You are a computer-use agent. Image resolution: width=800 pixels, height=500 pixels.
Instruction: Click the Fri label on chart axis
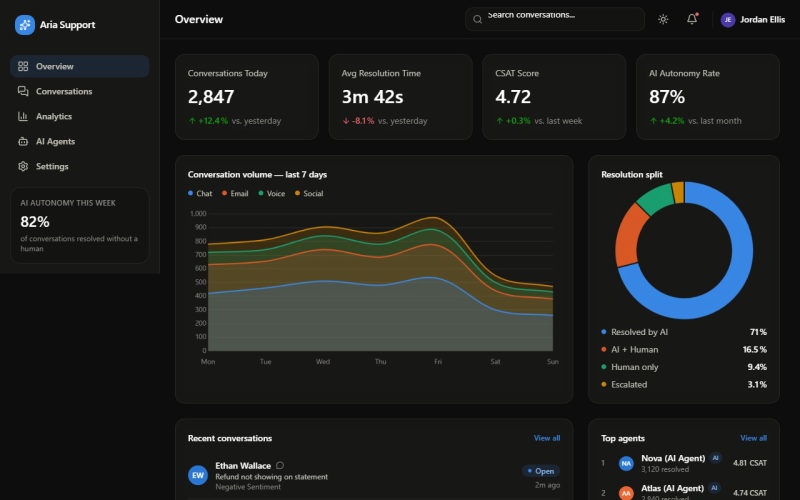click(438, 362)
